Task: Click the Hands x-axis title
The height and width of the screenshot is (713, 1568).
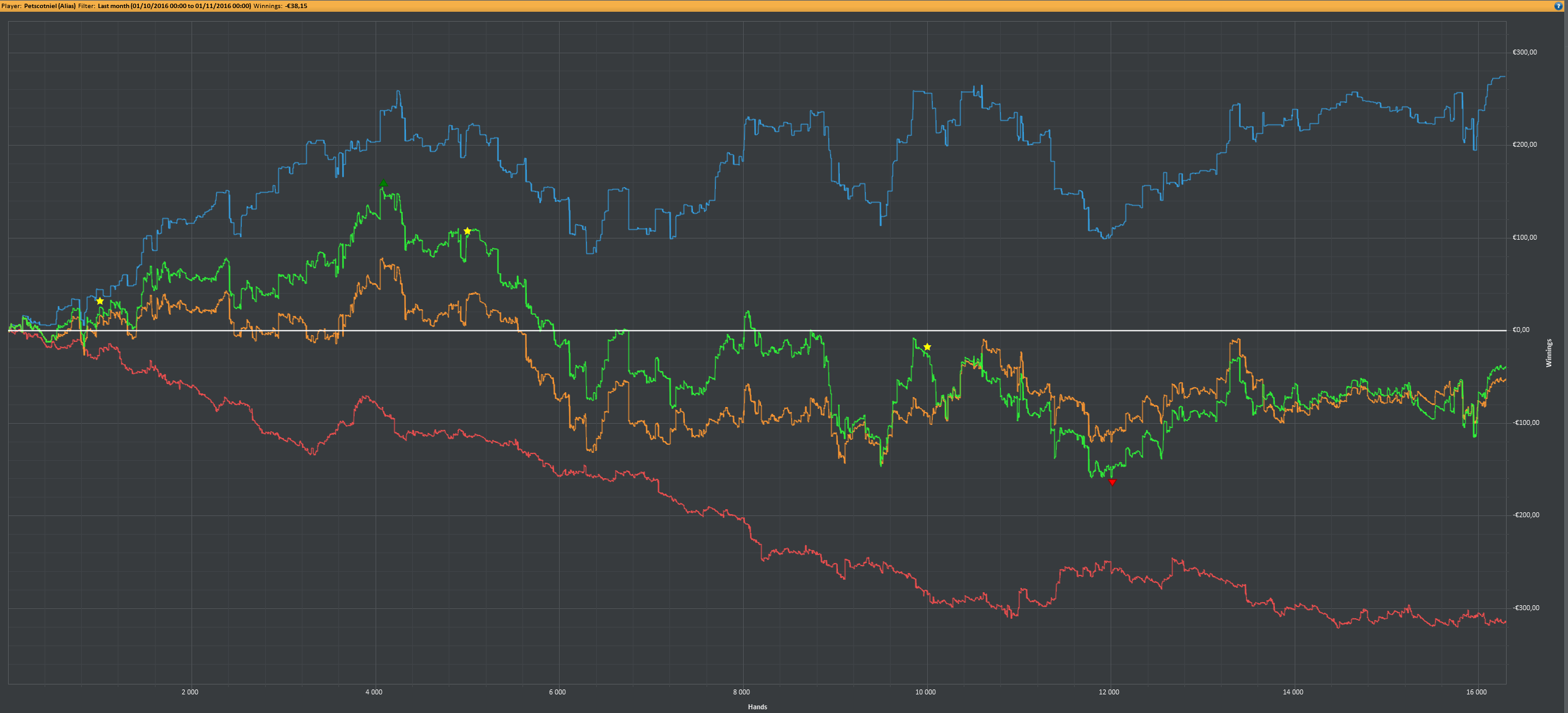Action: [757, 707]
